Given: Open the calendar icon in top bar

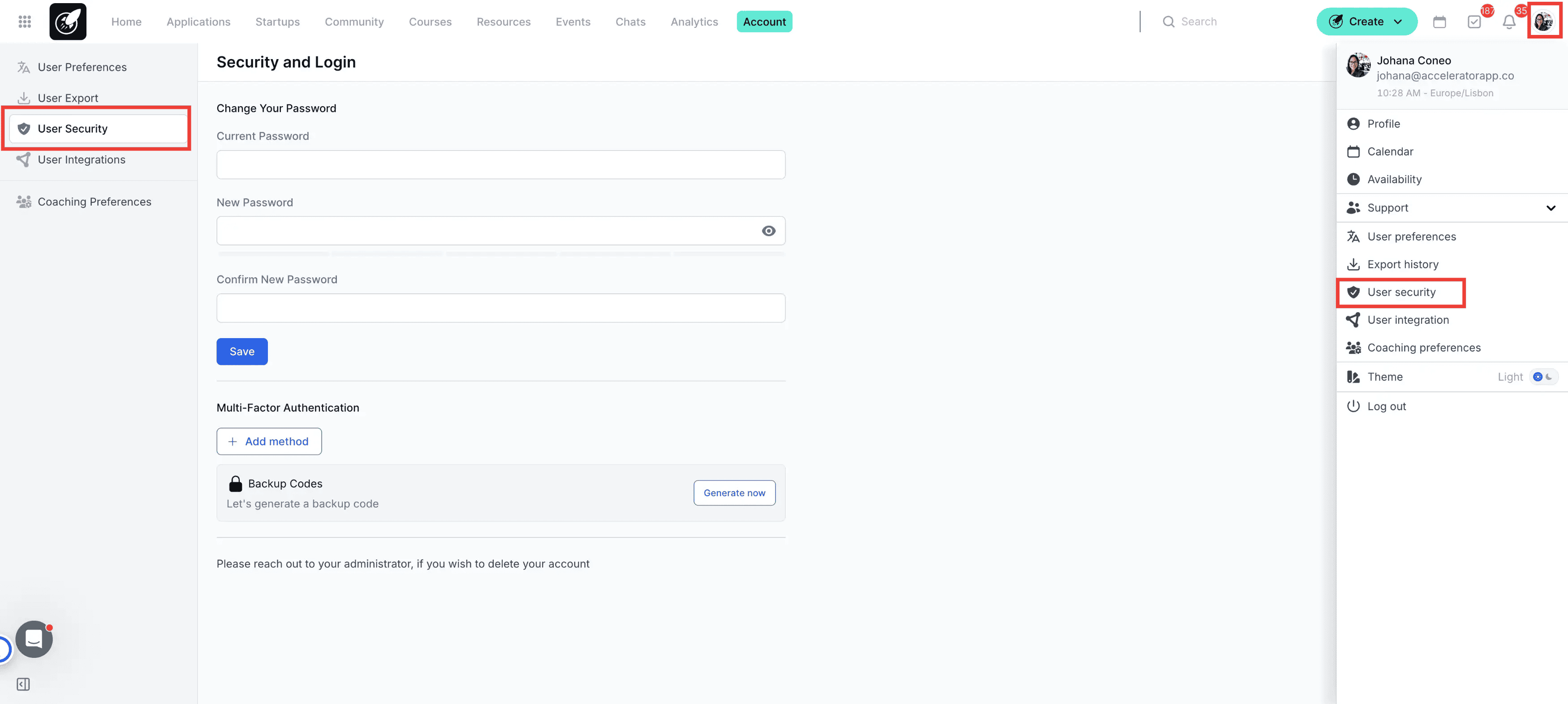Looking at the screenshot, I should (x=1439, y=22).
